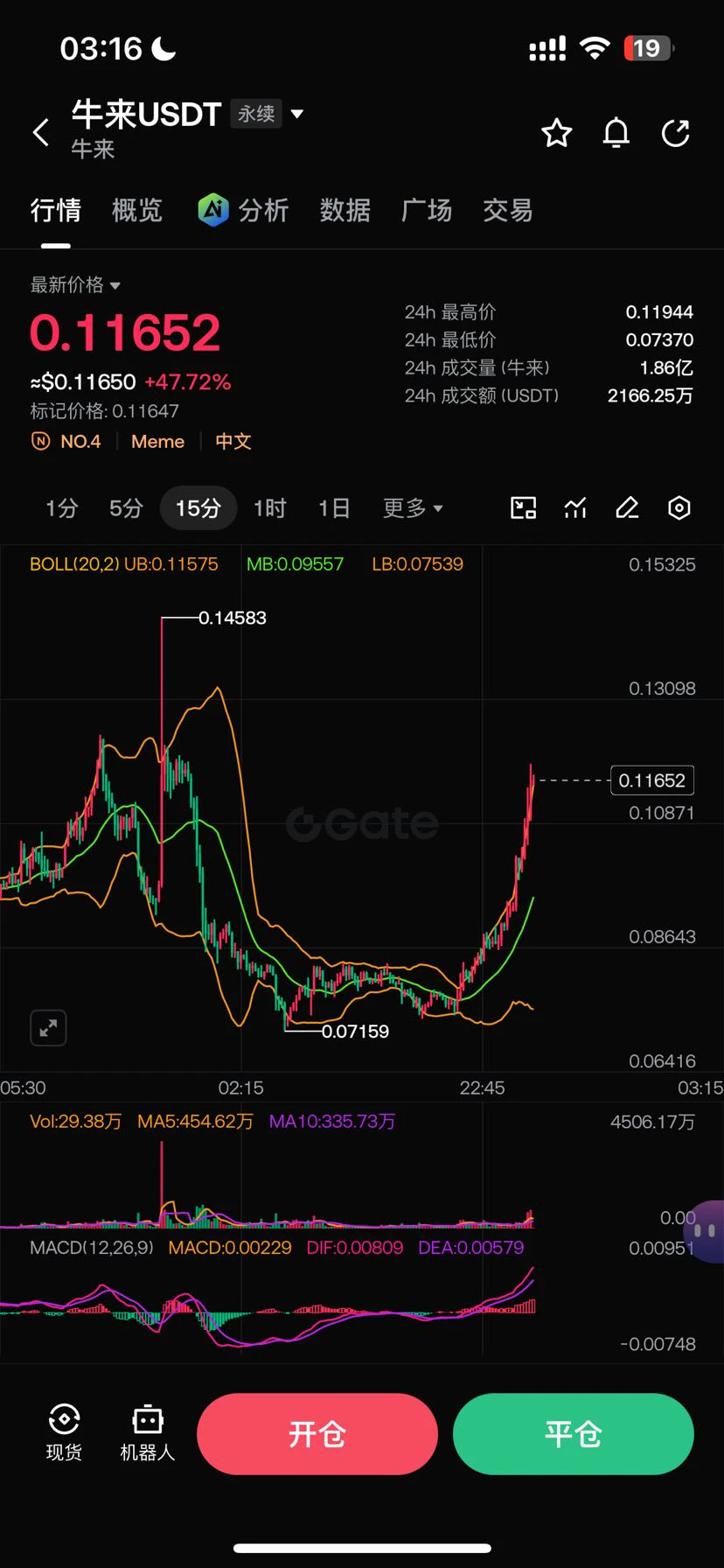Tap the current price tag 0.11652 on chart
724x1568 pixels.
pyautogui.click(x=652, y=780)
